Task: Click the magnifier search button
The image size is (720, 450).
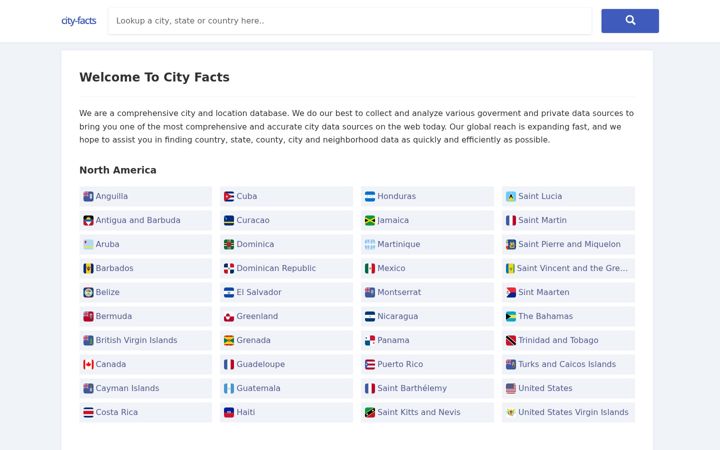Action: pyautogui.click(x=630, y=21)
